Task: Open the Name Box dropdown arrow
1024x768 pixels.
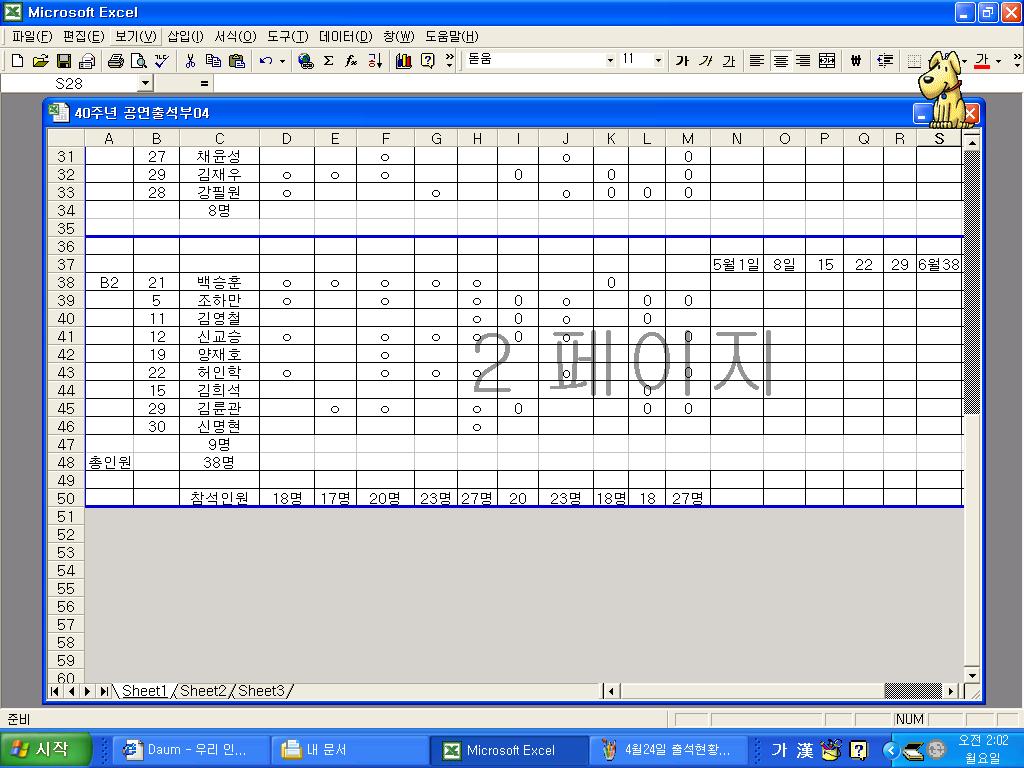Action: [x=145, y=84]
